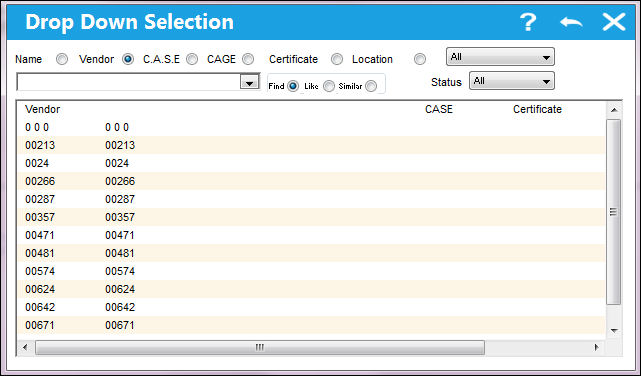Select the C.A.S.E radio button

point(192,59)
